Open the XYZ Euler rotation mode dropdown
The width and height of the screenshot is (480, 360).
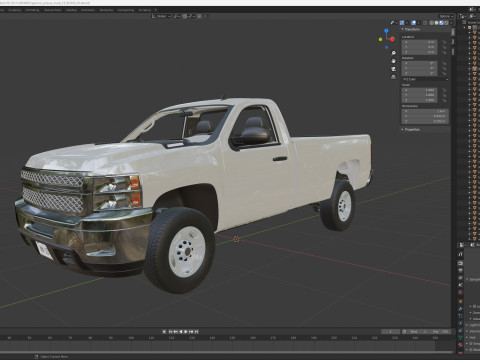[x=425, y=79]
